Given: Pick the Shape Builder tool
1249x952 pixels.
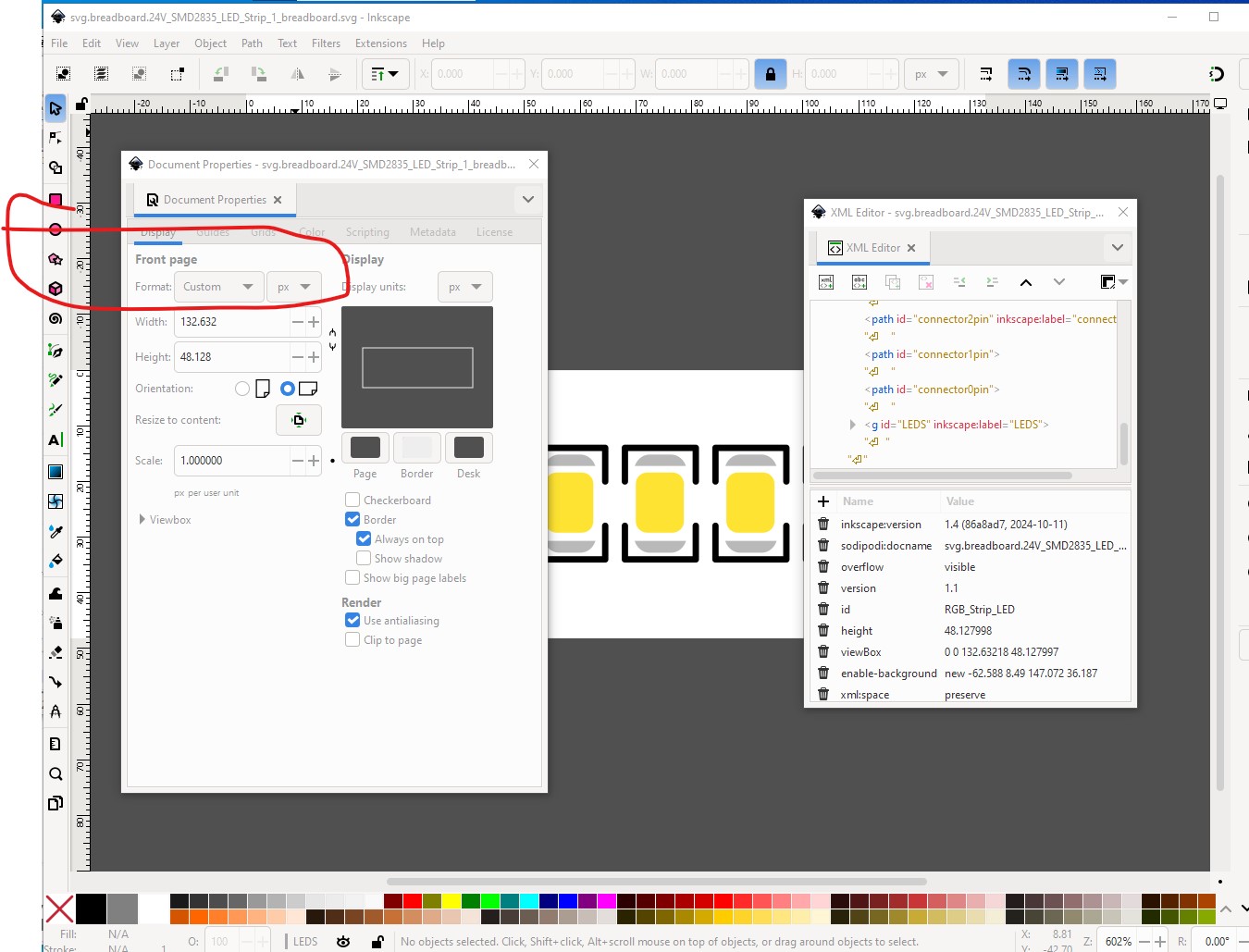Looking at the screenshot, I should tap(56, 168).
